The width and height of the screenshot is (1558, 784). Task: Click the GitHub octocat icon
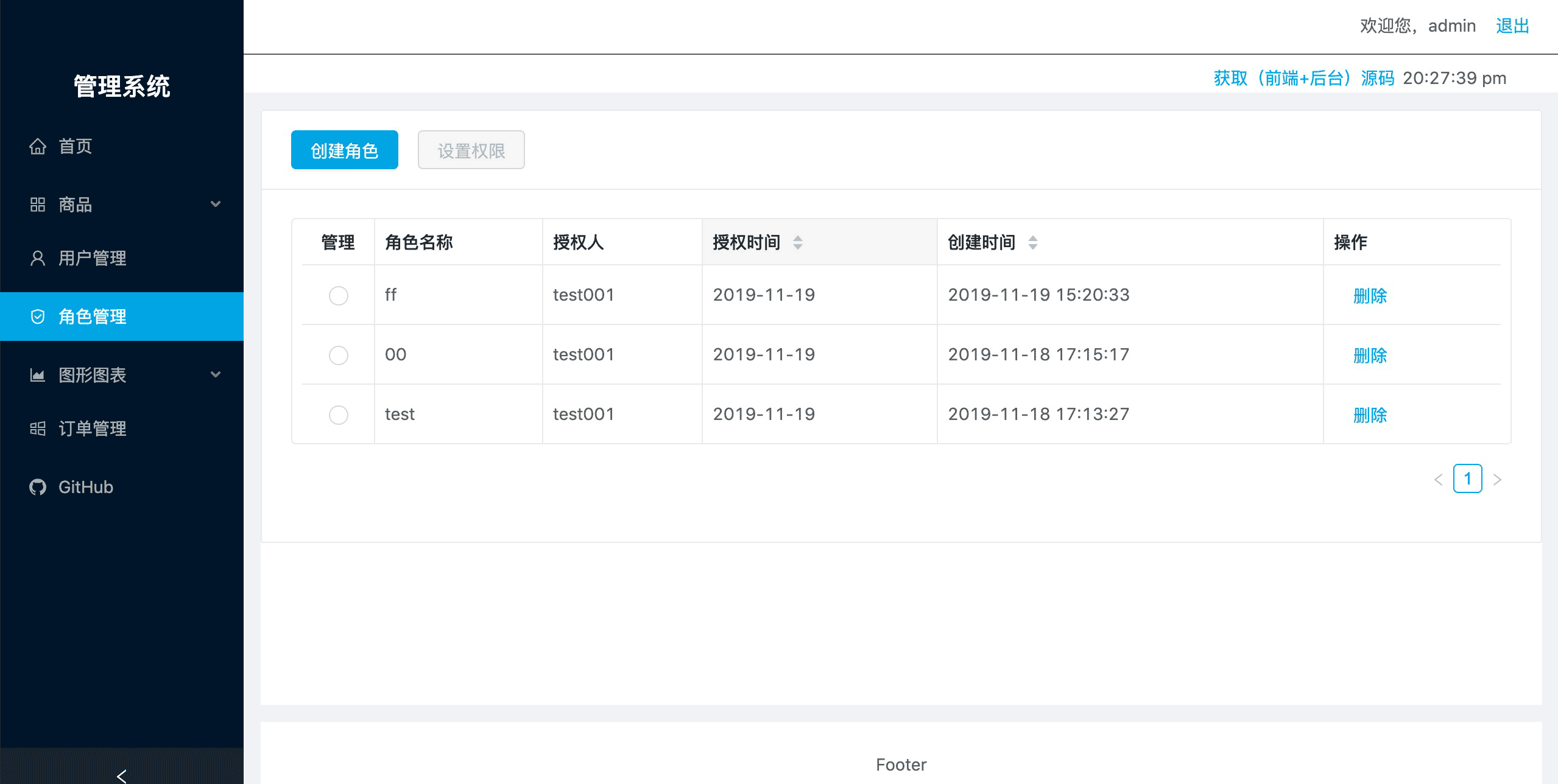coord(38,487)
